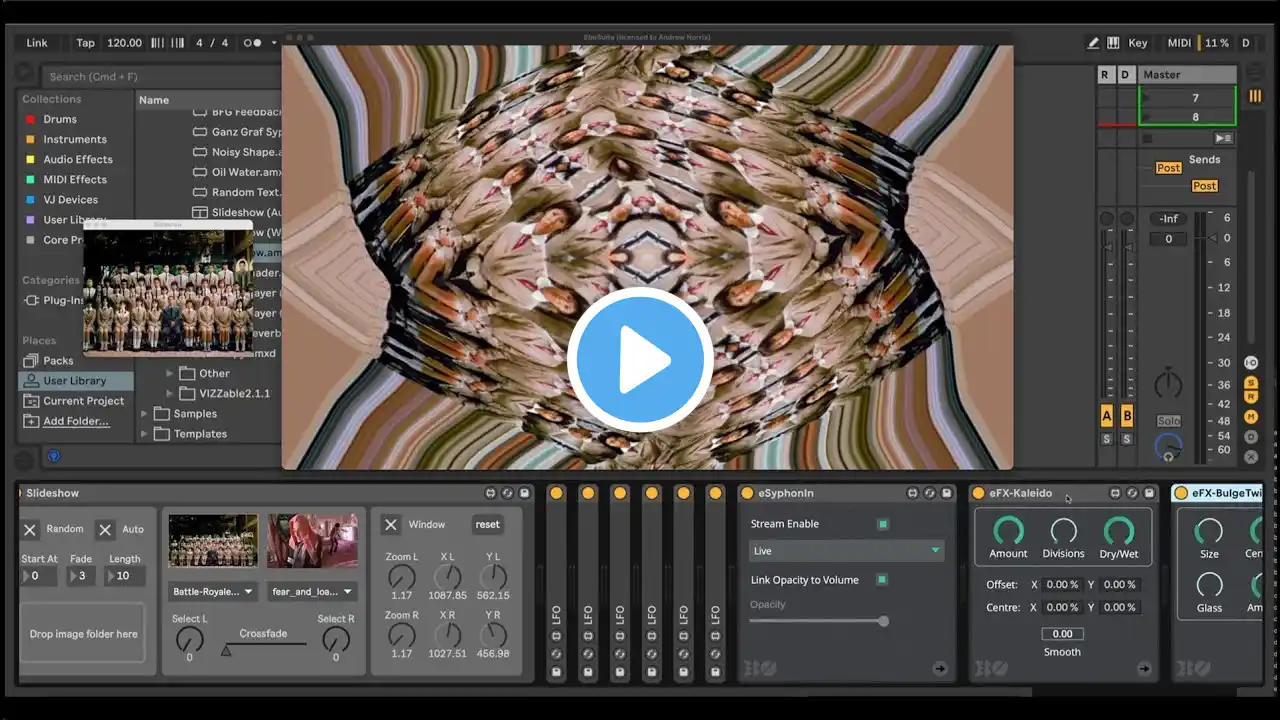
Task: Select Audio Effects in Collections
Action: pyautogui.click(x=78, y=159)
